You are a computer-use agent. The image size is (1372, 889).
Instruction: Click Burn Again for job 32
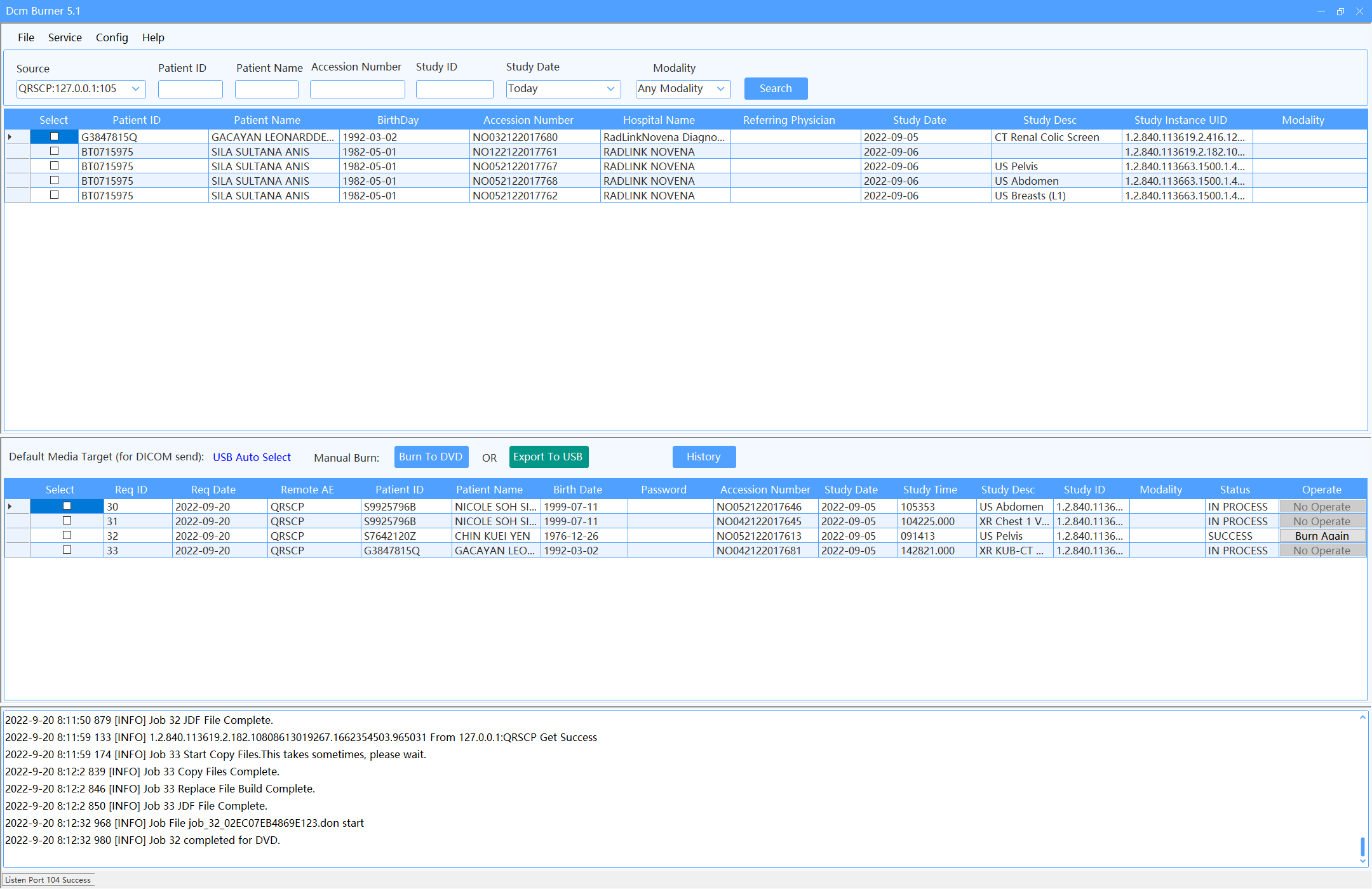coord(1322,536)
